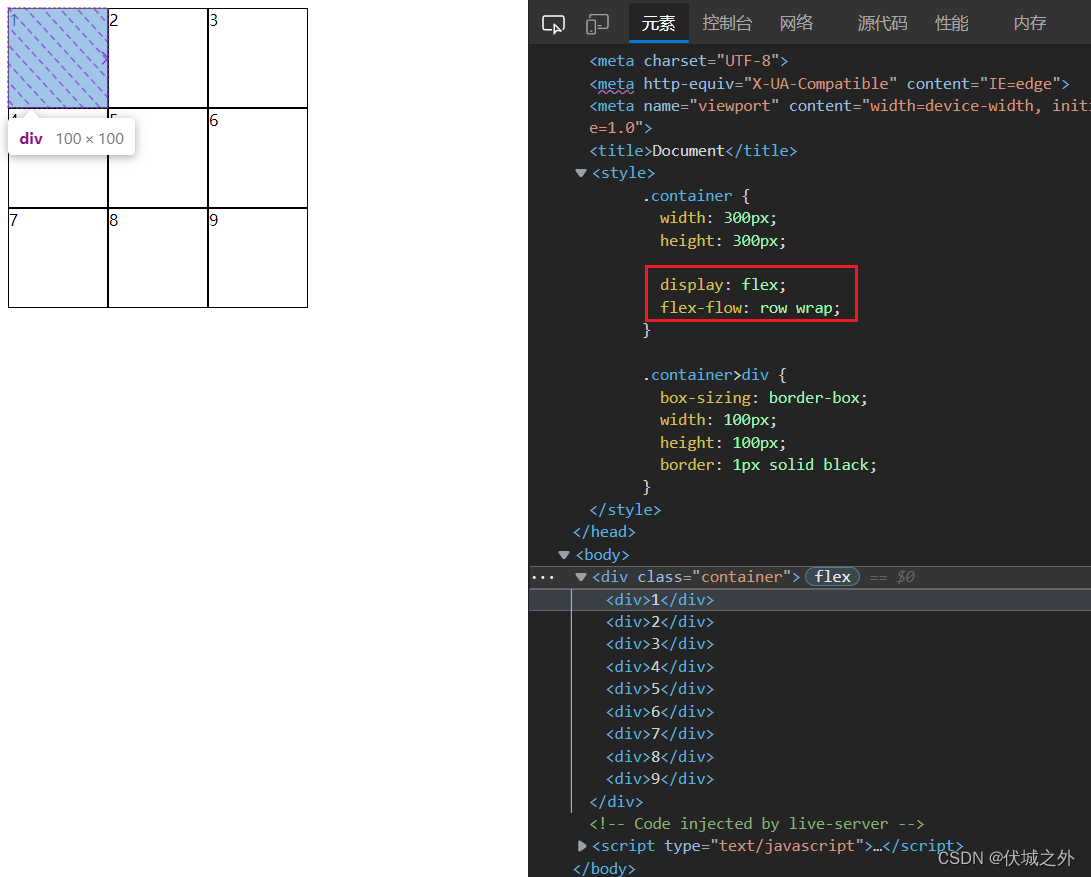Viewport: 1091px width, 877px height.
Task: Click the 'Code injected by live-server' comment
Action: pos(756,824)
